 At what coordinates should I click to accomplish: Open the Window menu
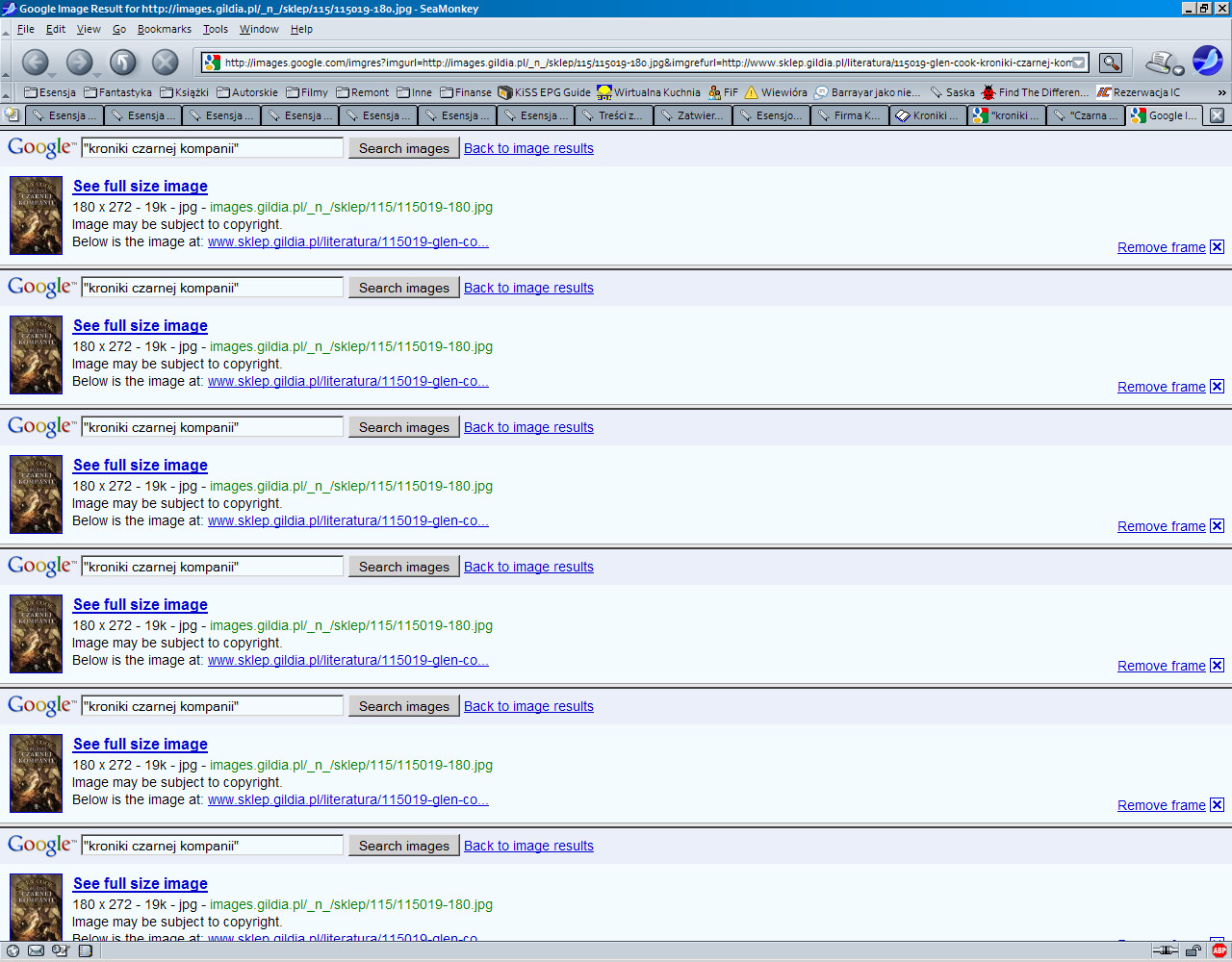[x=259, y=29]
